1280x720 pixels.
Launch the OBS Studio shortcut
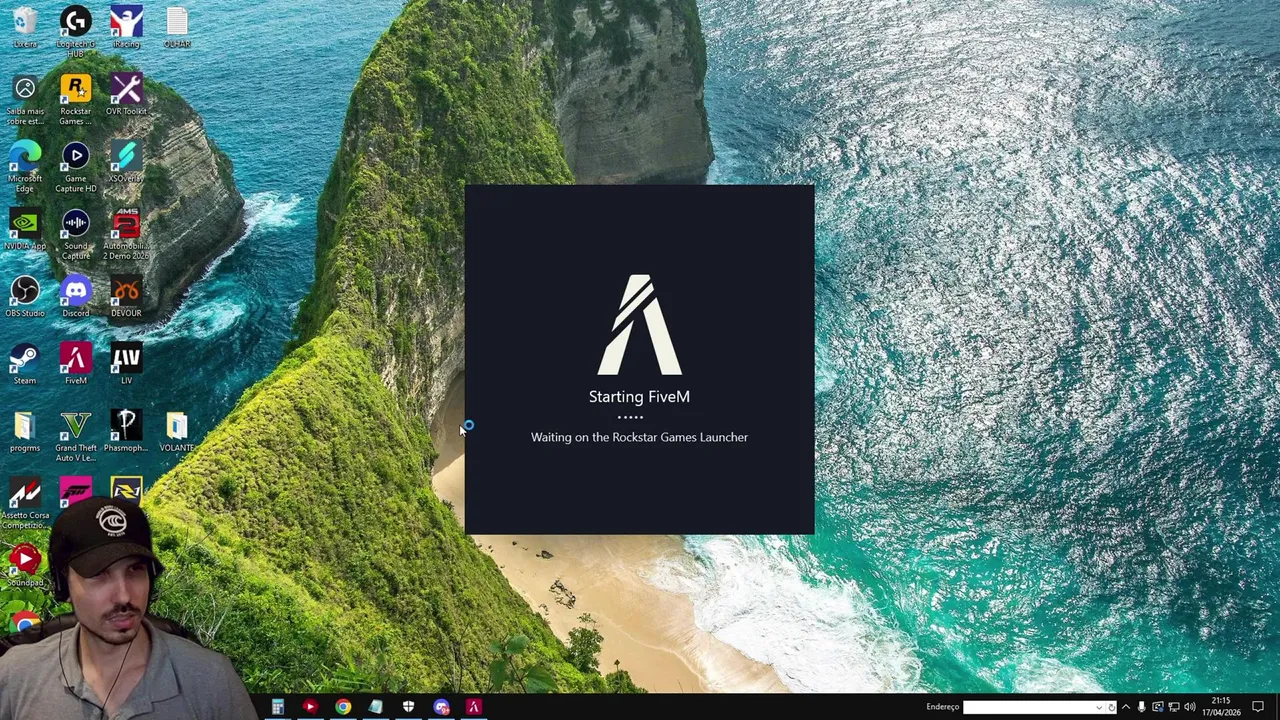[x=25, y=297]
